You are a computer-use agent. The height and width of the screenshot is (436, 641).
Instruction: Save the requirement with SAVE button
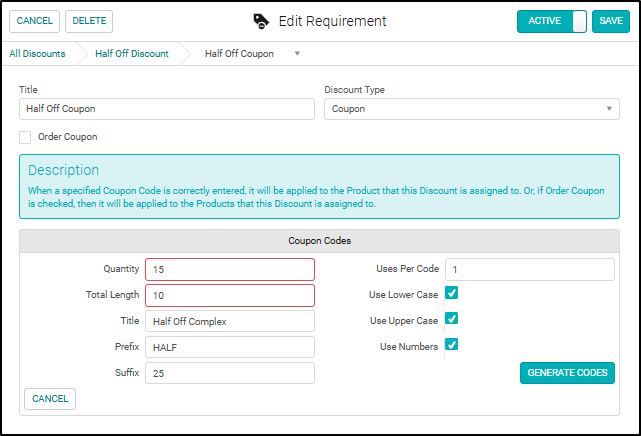tap(611, 21)
